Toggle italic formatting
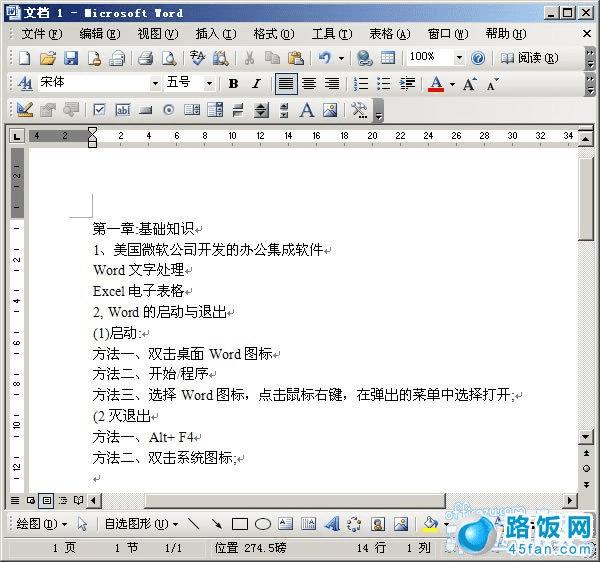The width and height of the screenshot is (600, 562). [256, 83]
